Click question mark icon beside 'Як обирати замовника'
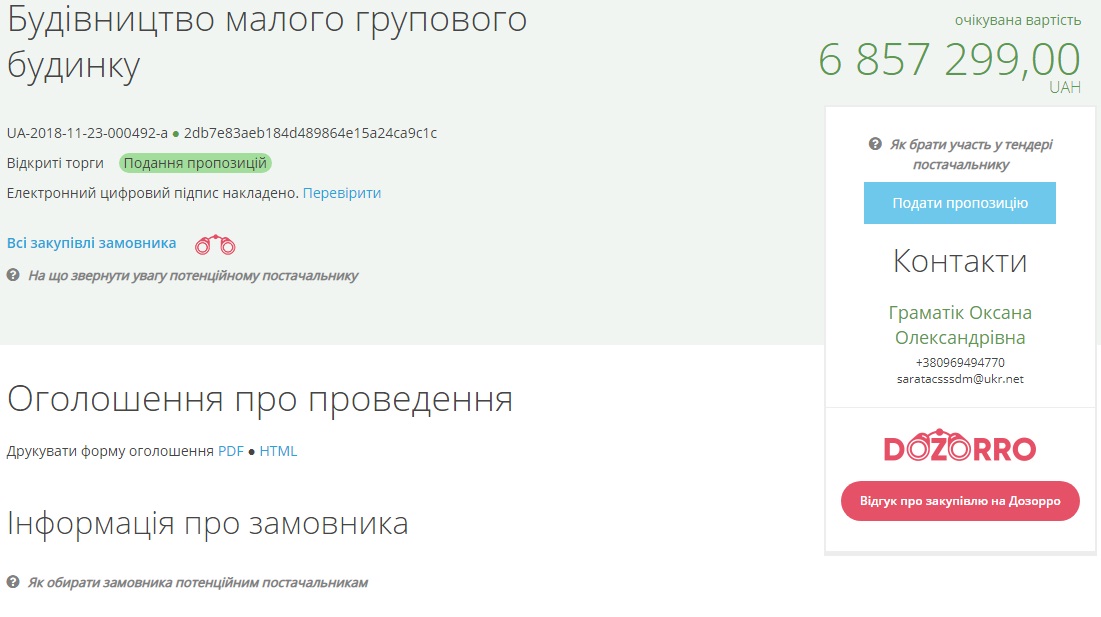The height and width of the screenshot is (617, 1101). coord(13,582)
